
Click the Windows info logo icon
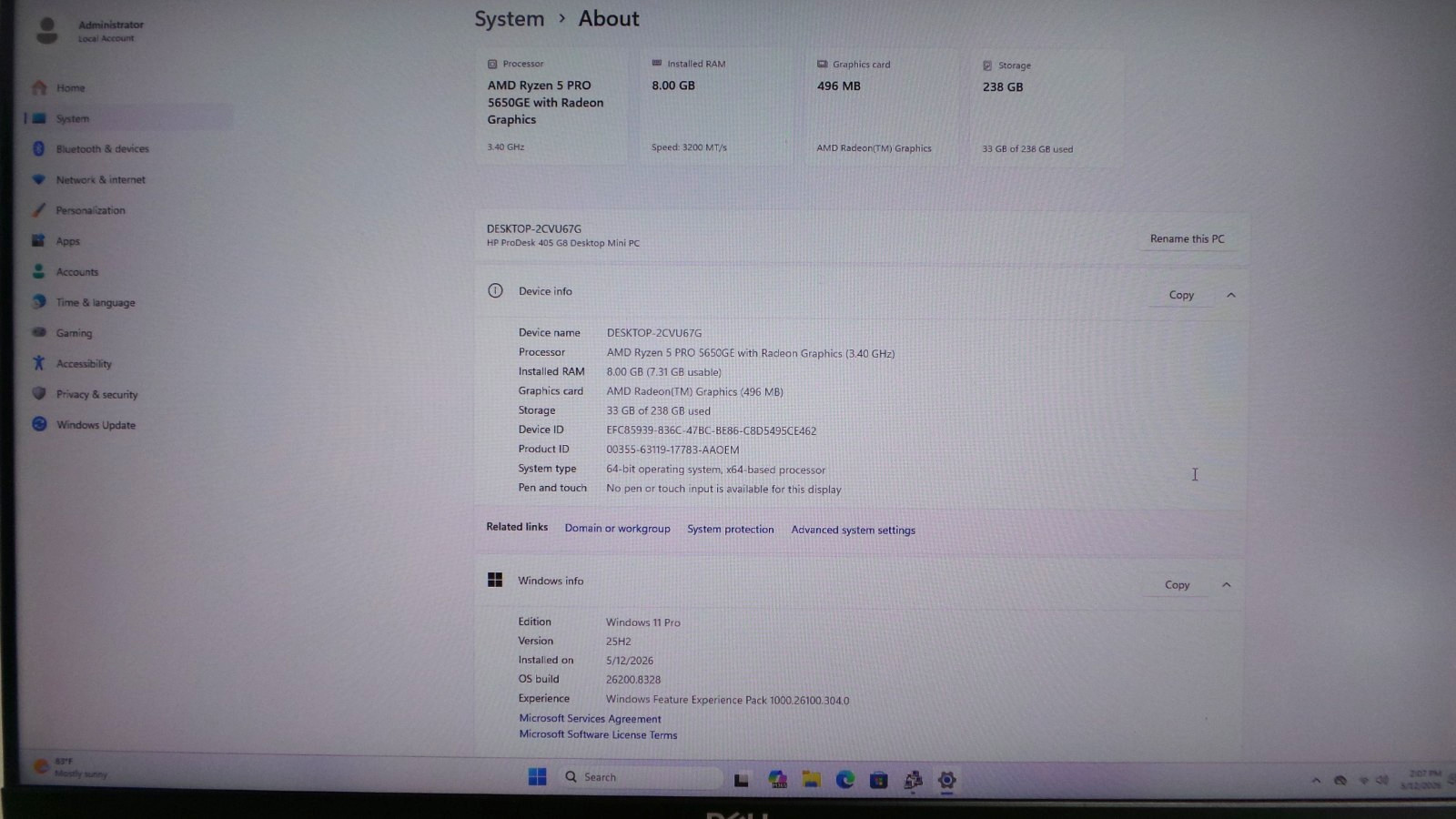point(495,580)
